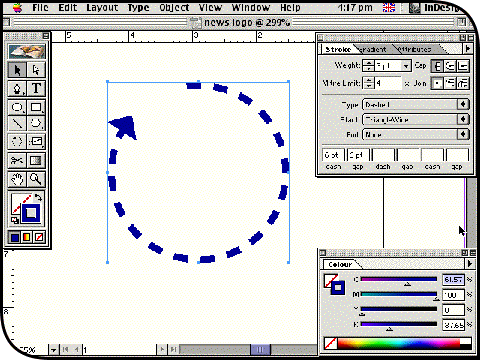Open the stroke Type dropdown
The height and width of the screenshot is (360, 480).
click(416, 105)
